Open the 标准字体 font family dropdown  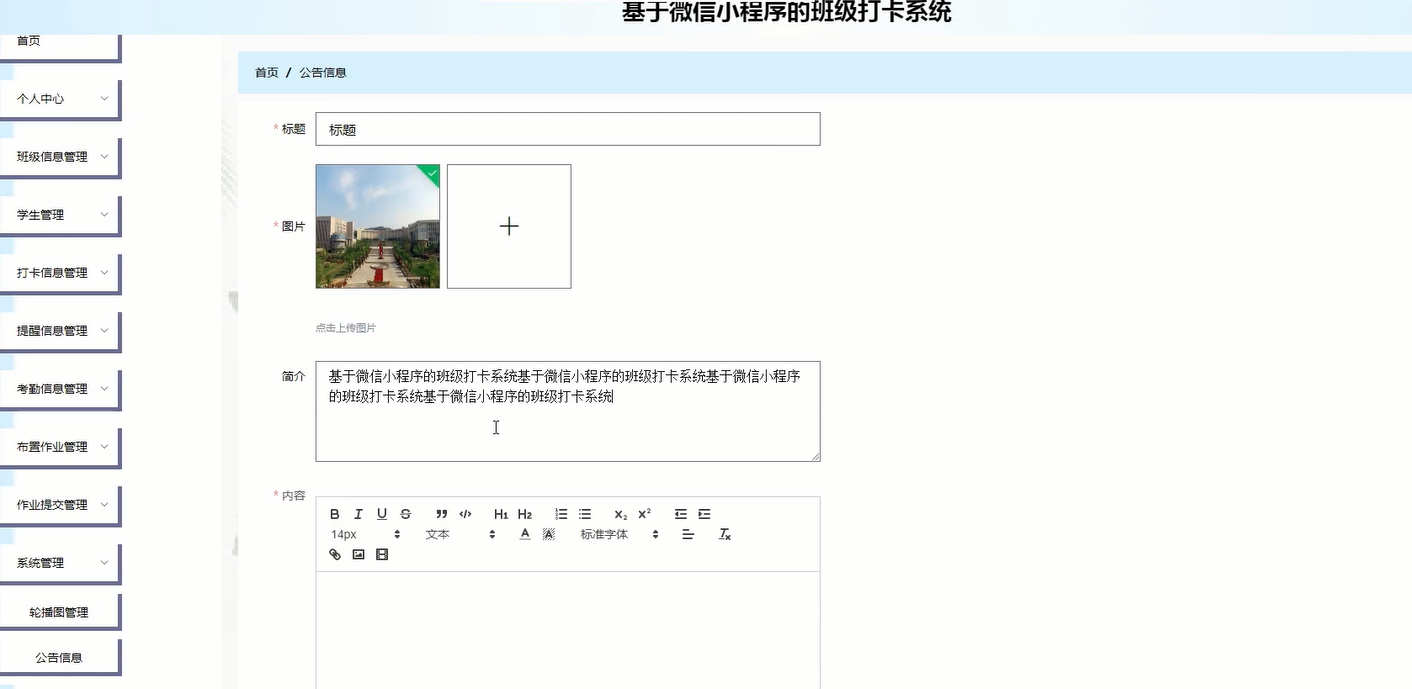point(620,534)
